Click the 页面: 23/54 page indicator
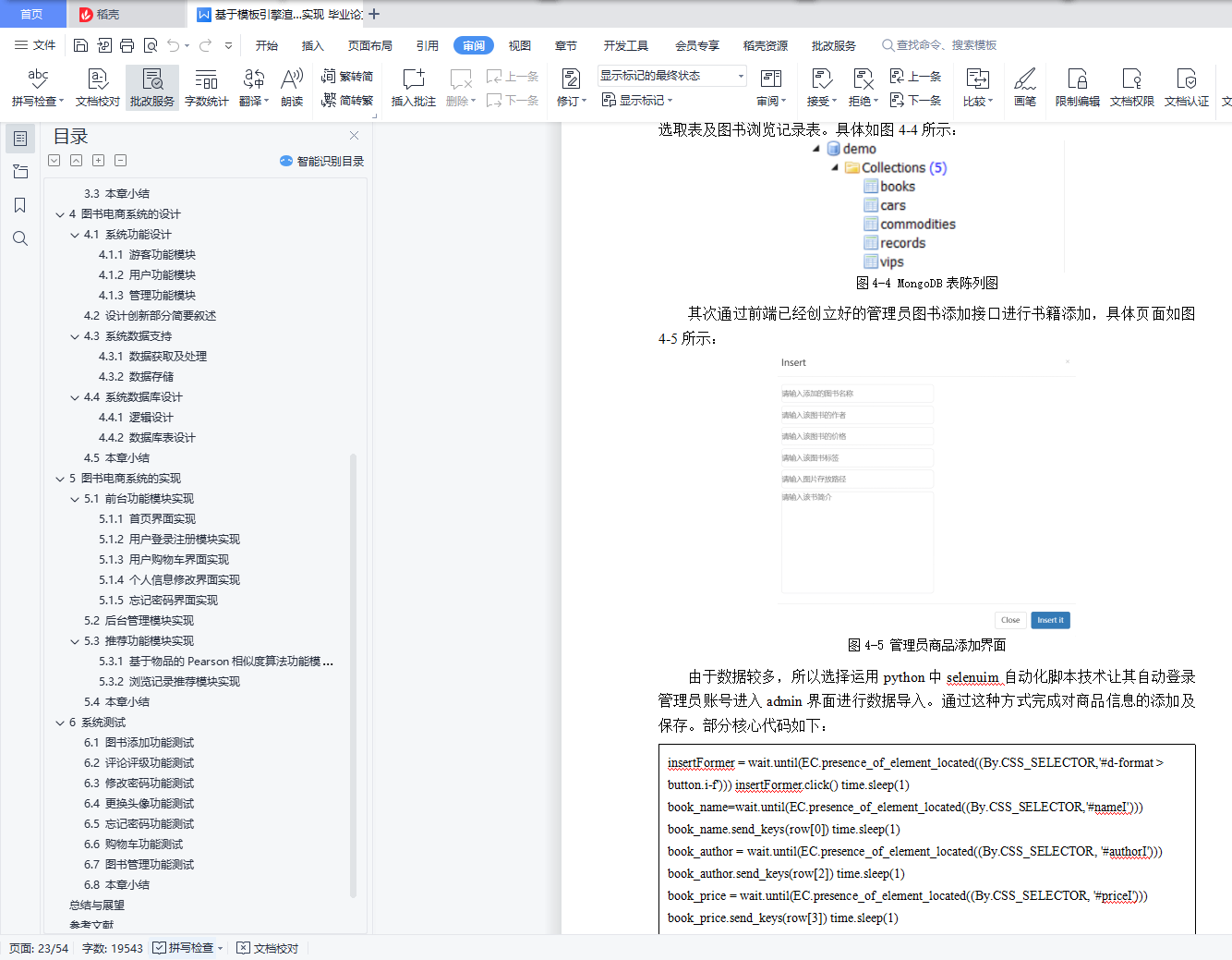The width and height of the screenshot is (1232, 960). [39, 948]
